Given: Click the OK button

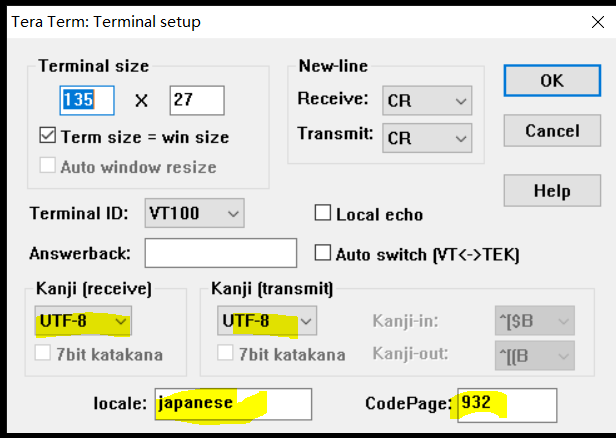Looking at the screenshot, I should (552, 81).
